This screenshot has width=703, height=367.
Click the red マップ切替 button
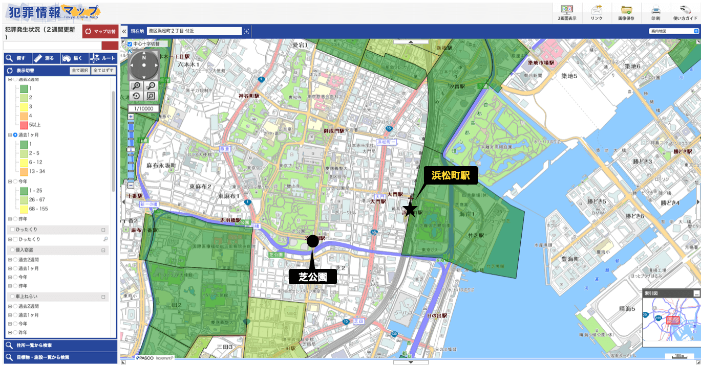(100, 31)
